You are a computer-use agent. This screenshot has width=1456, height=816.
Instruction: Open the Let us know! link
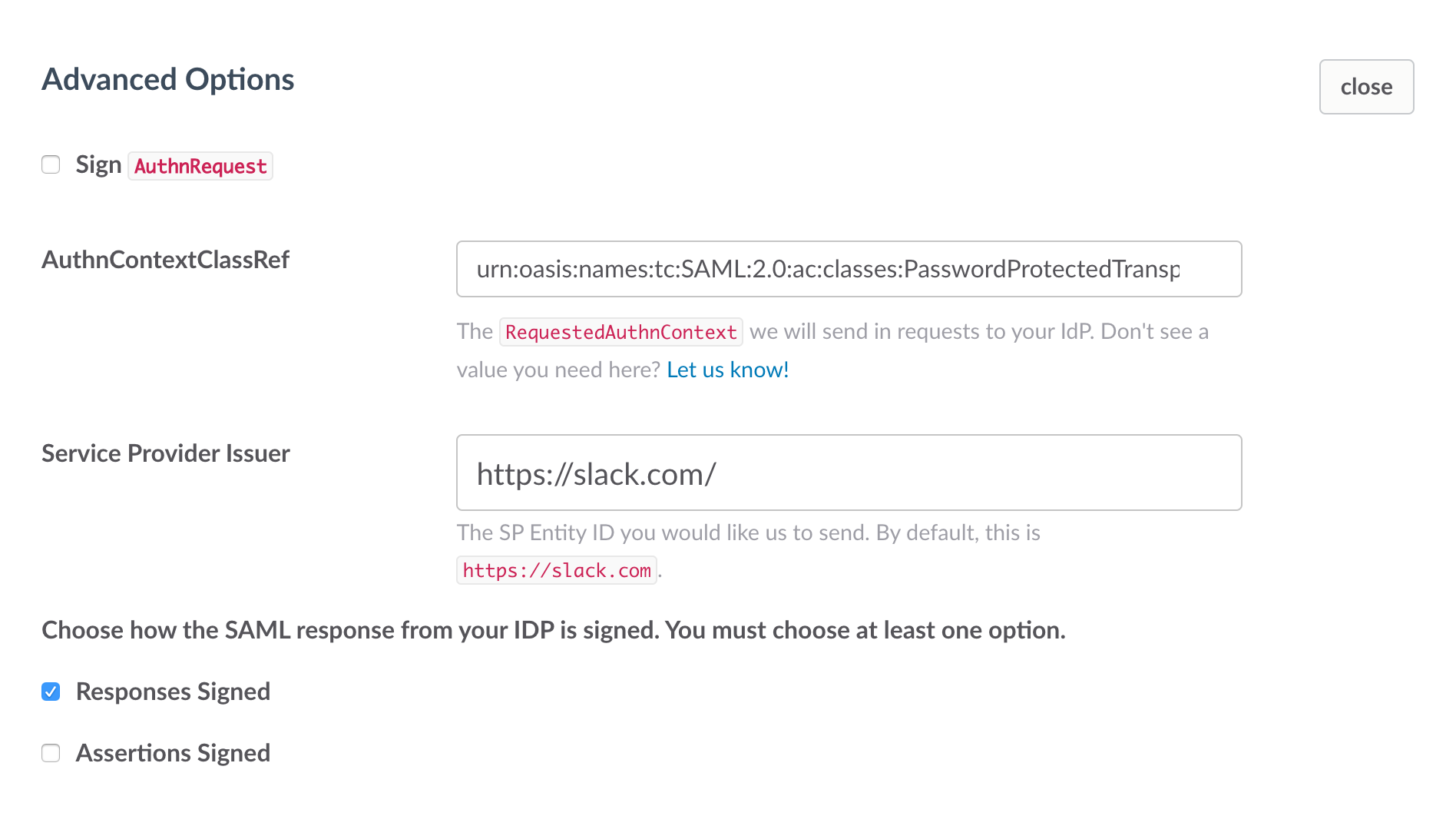726,370
